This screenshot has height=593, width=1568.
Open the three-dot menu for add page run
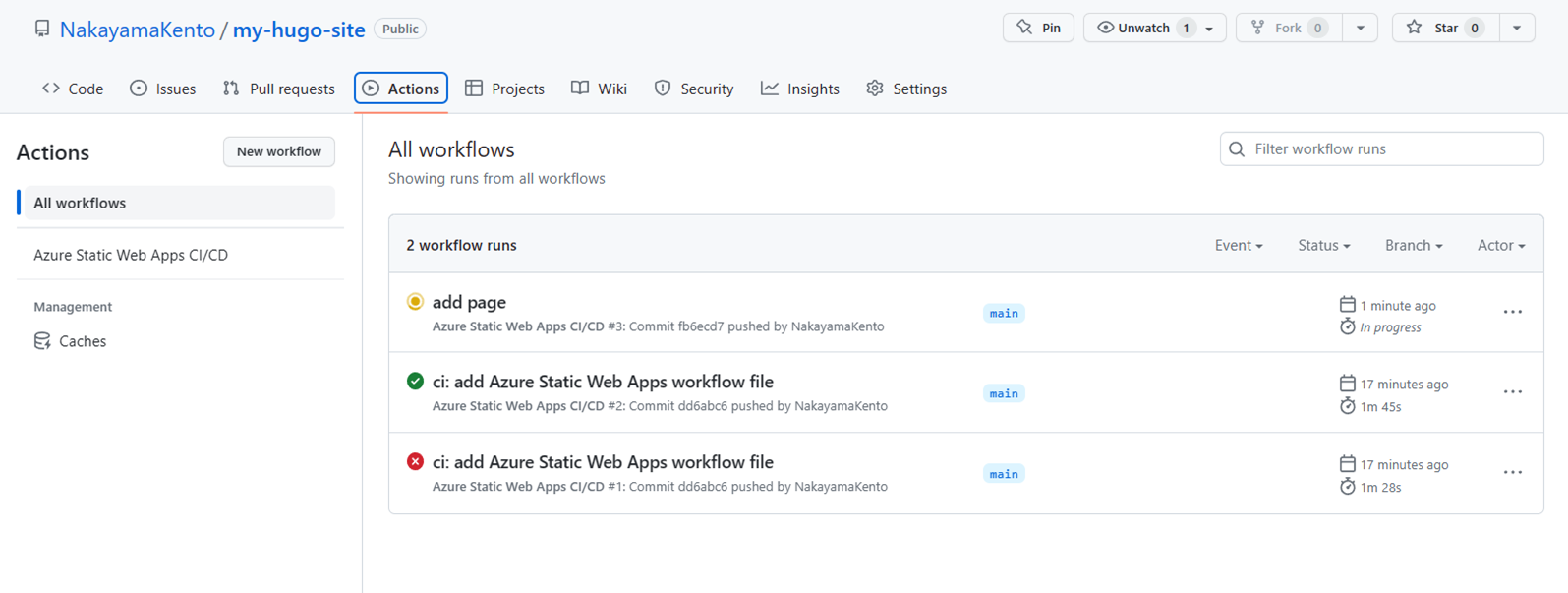[1512, 313]
